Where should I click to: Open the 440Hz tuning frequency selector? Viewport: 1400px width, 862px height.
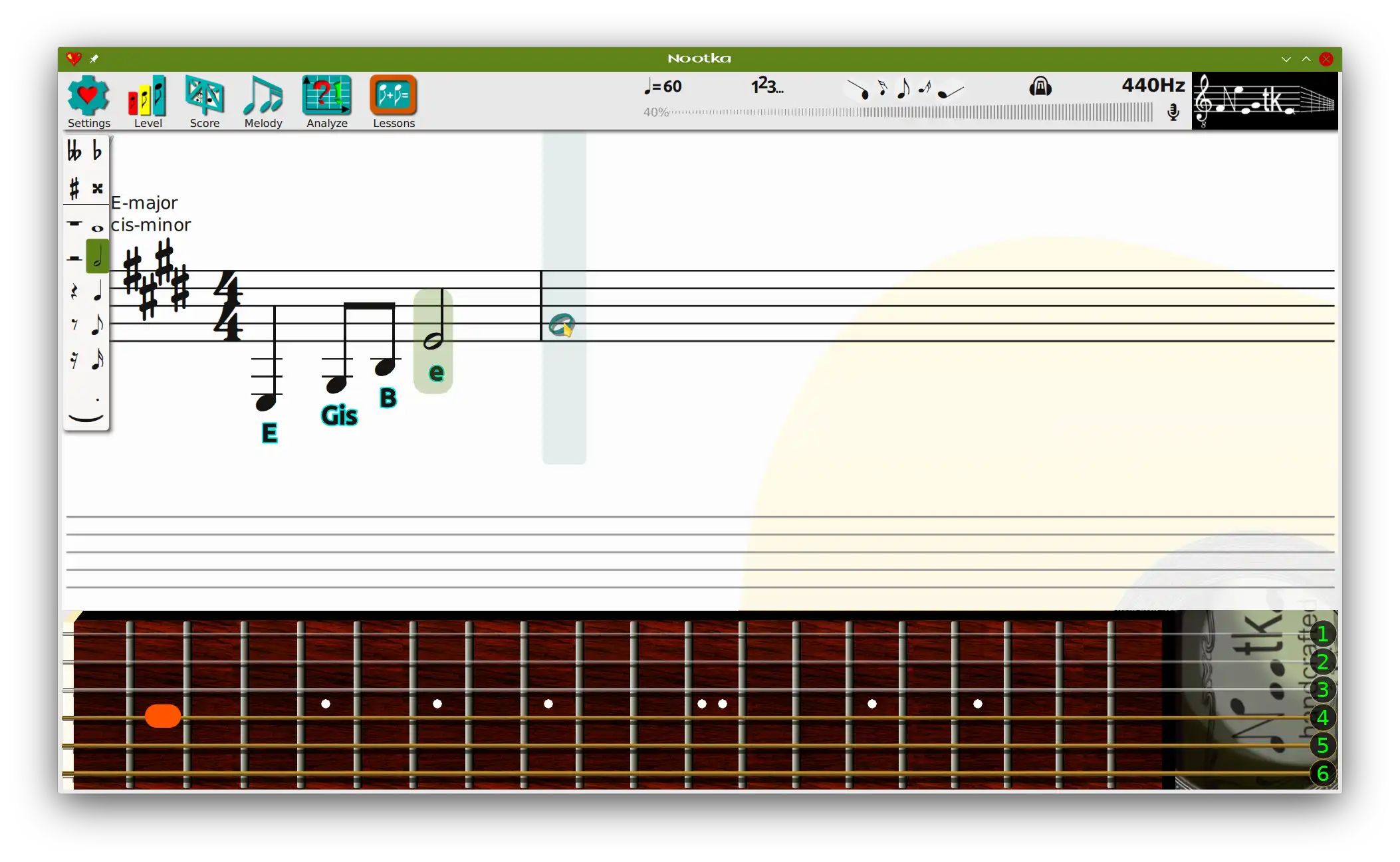(1153, 85)
